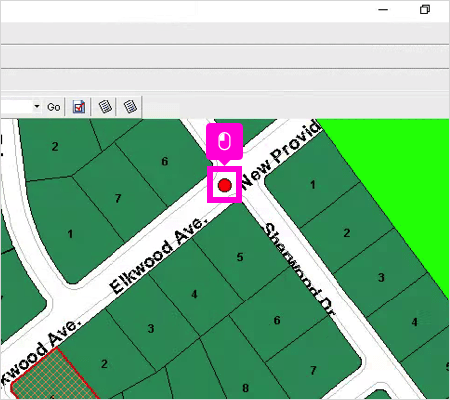
Task: Select parcel lot 8 at the map bottom
Action: click(x=245, y=388)
